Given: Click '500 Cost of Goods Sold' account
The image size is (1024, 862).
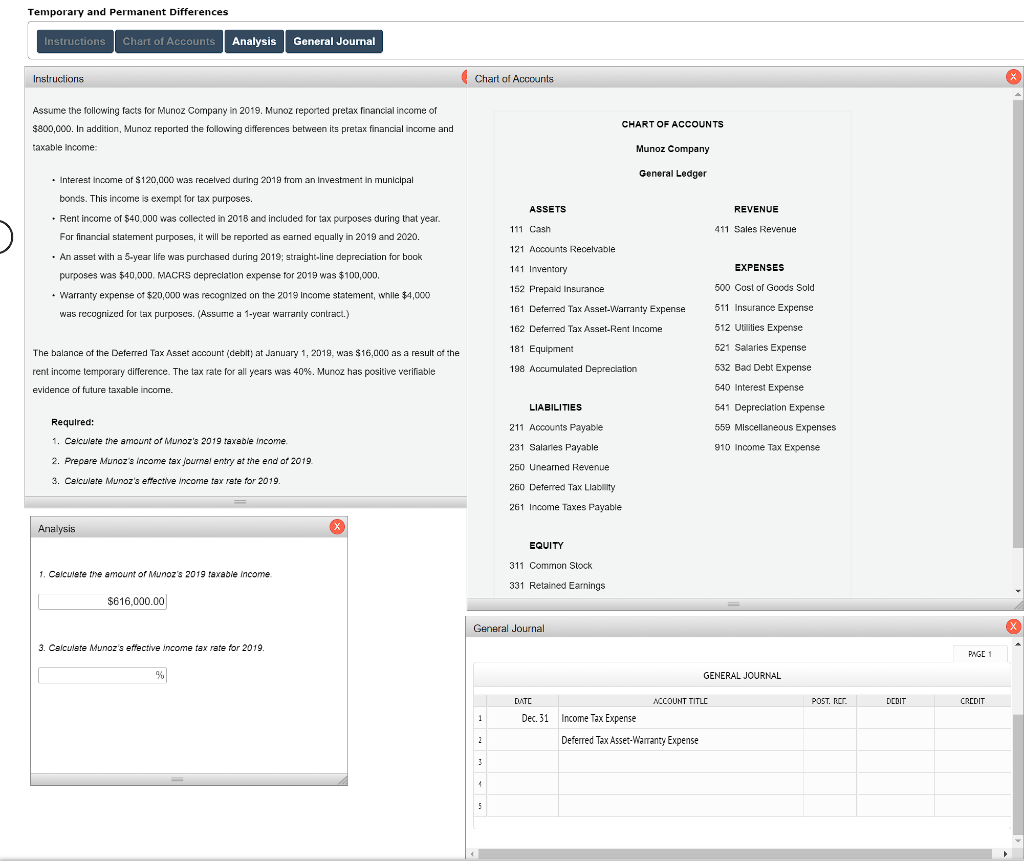Looking at the screenshot, I should tap(765, 288).
